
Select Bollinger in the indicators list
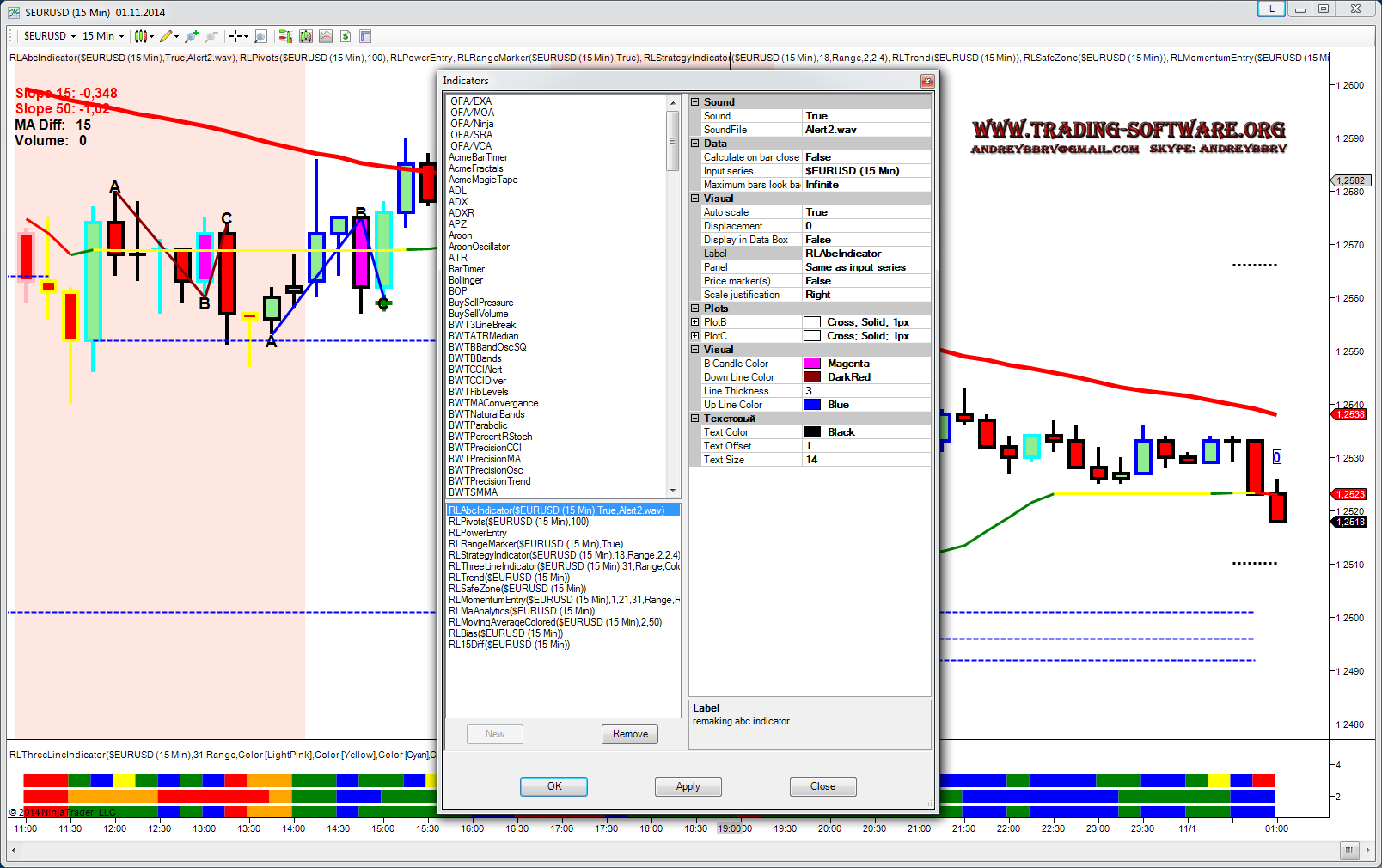coord(466,280)
